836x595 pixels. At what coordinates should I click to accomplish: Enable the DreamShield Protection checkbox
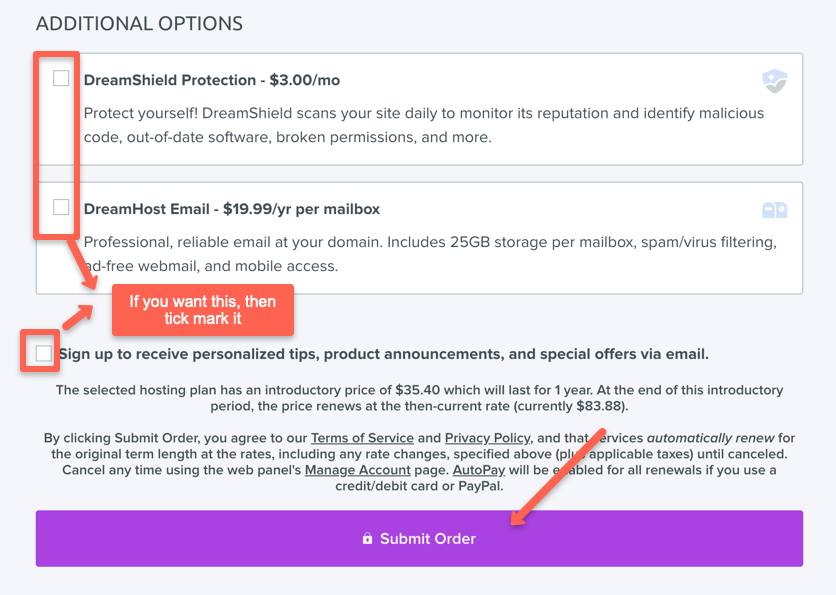60,78
